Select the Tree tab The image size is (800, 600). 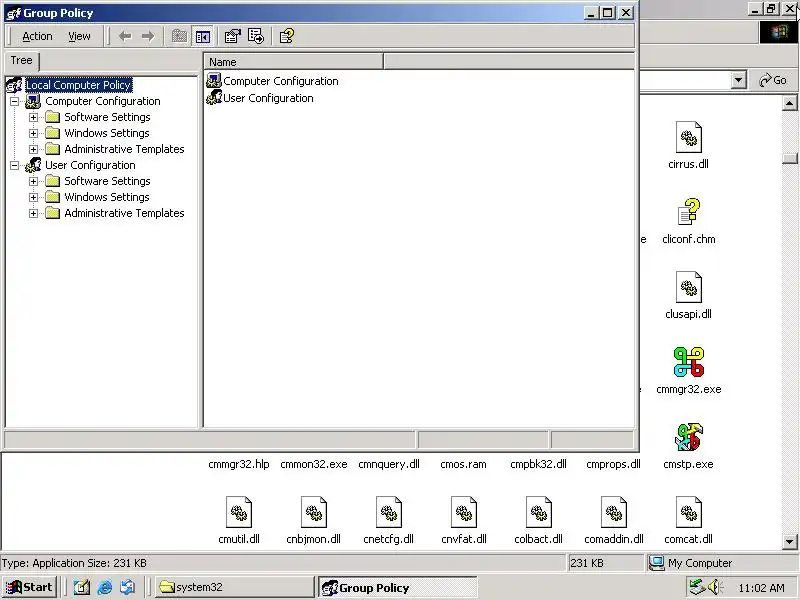click(x=21, y=60)
